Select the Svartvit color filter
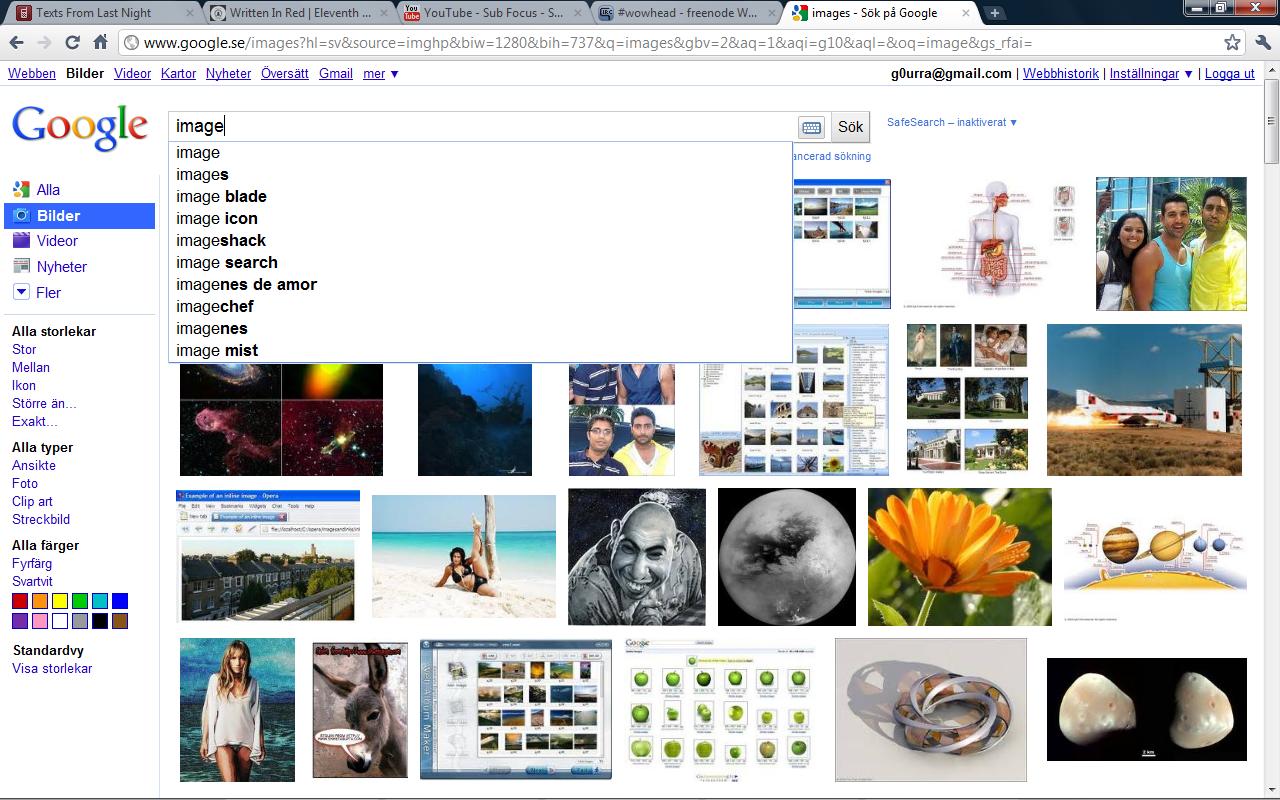1280x800 pixels. coord(32,581)
